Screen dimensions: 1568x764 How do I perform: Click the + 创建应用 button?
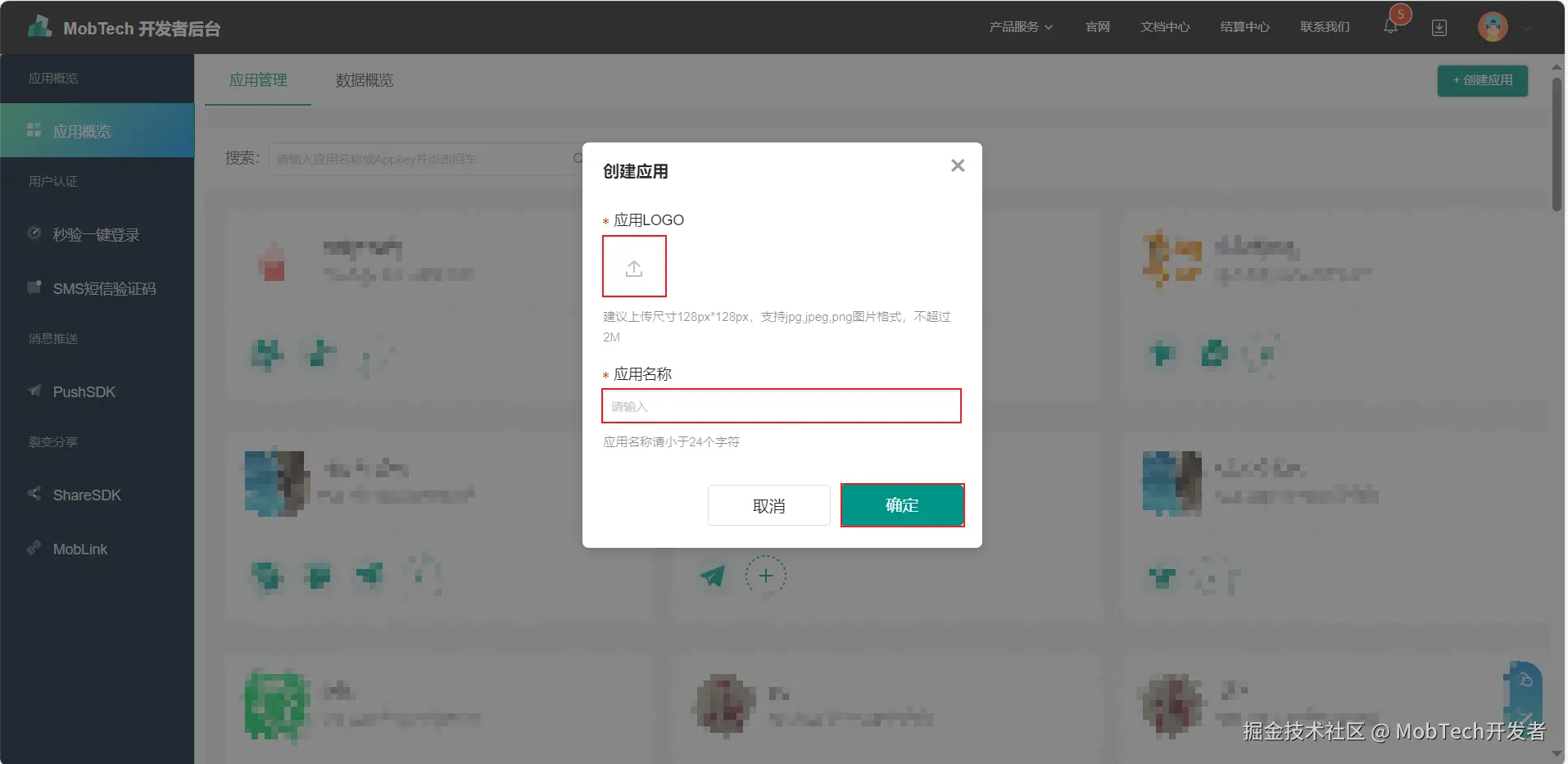coord(1482,80)
